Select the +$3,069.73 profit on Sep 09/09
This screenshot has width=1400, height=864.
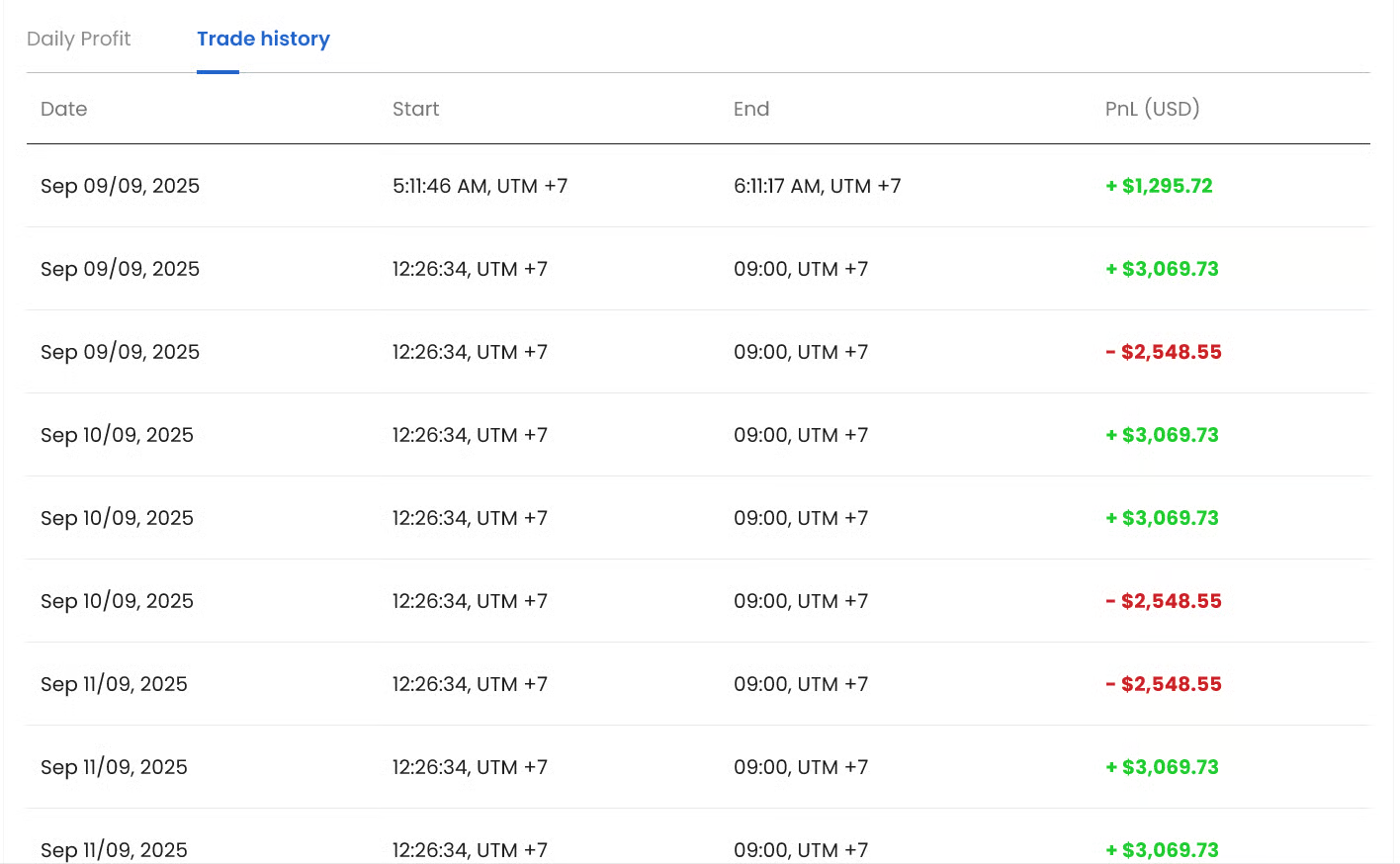click(1162, 269)
